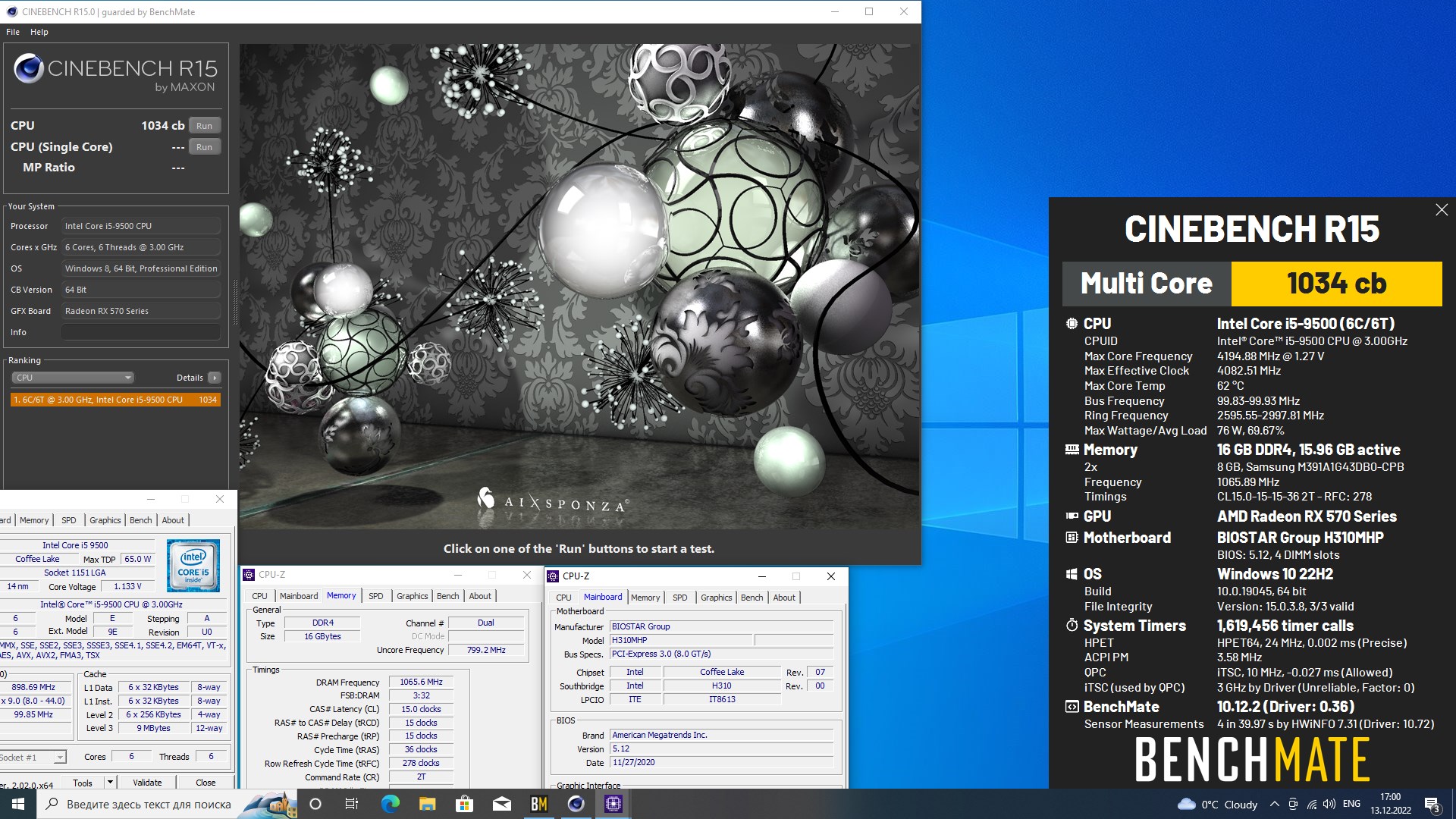Open About tab in middle CPU-Z window
This screenshot has height=819, width=1456.
click(480, 596)
